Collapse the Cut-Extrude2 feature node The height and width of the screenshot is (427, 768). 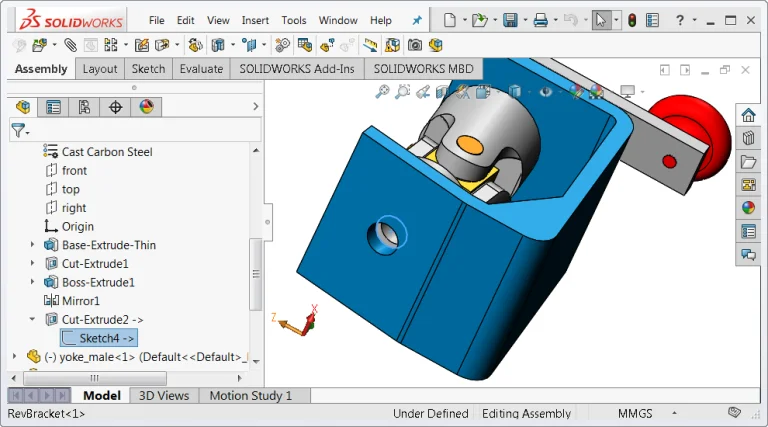pyautogui.click(x=32, y=320)
